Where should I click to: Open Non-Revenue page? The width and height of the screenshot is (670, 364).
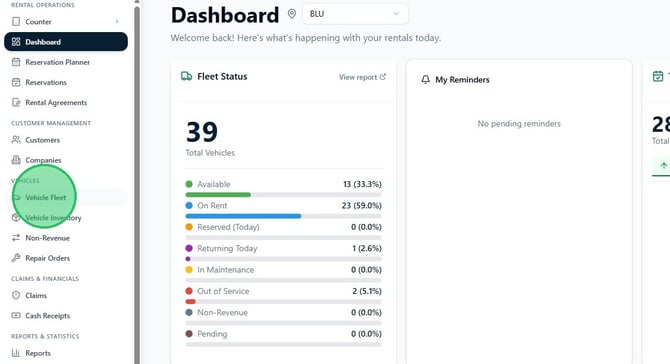tap(66, 238)
